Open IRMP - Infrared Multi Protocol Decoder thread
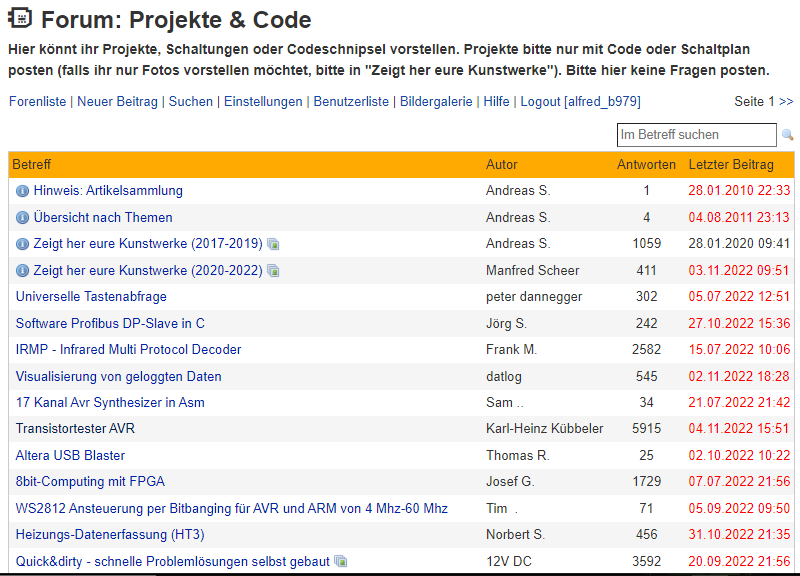Viewport: 800px width, 576px height. [x=129, y=349]
